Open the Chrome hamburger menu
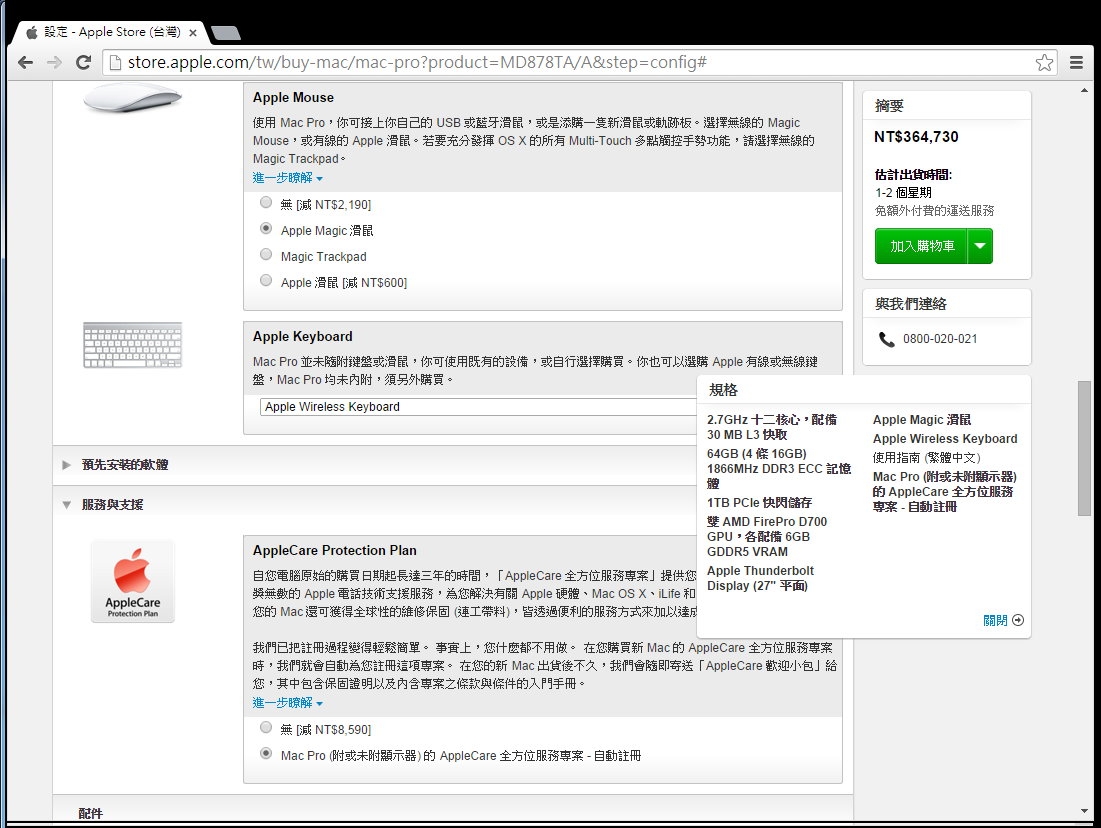The height and width of the screenshot is (828, 1101). click(x=1076, y=63)
